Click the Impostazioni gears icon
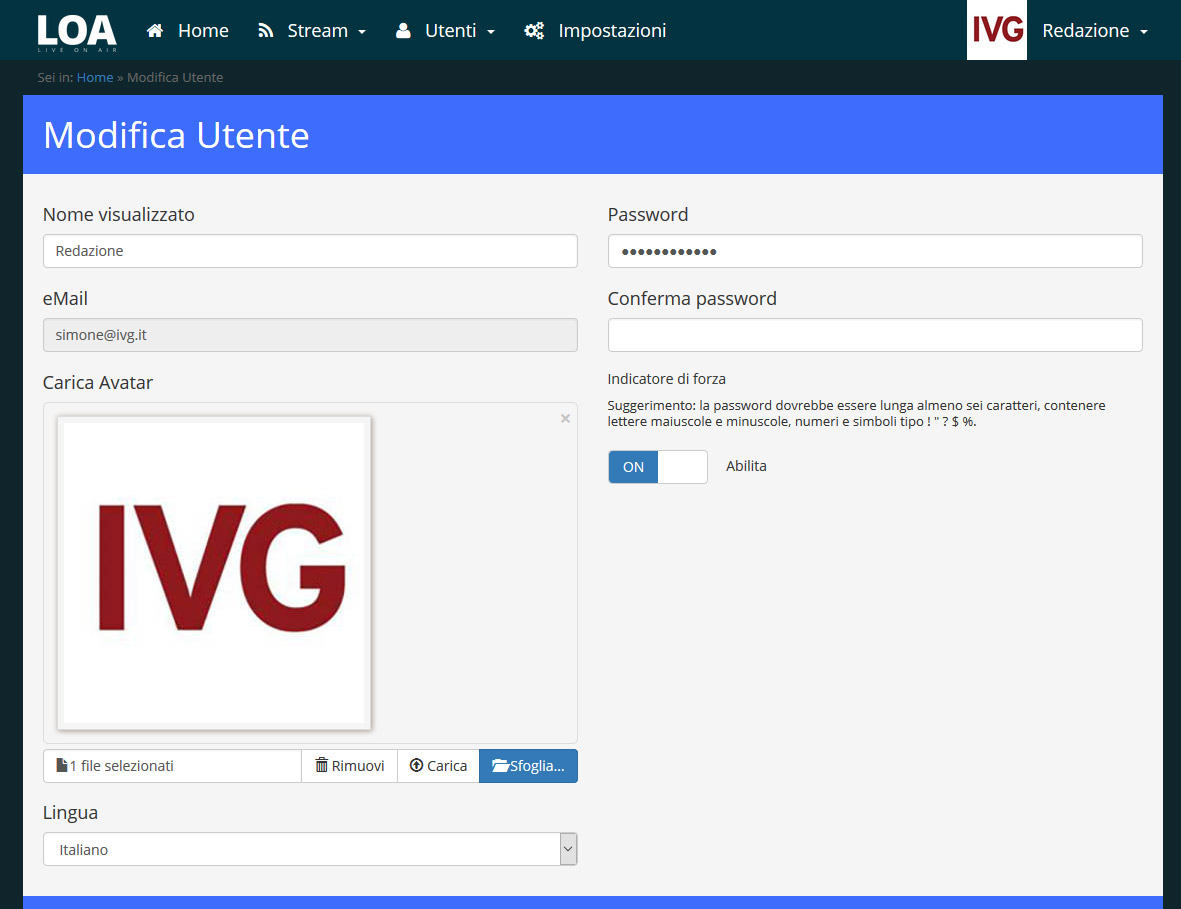The width and height of the screenshot is (1181, 909). [x=534, y=31]
